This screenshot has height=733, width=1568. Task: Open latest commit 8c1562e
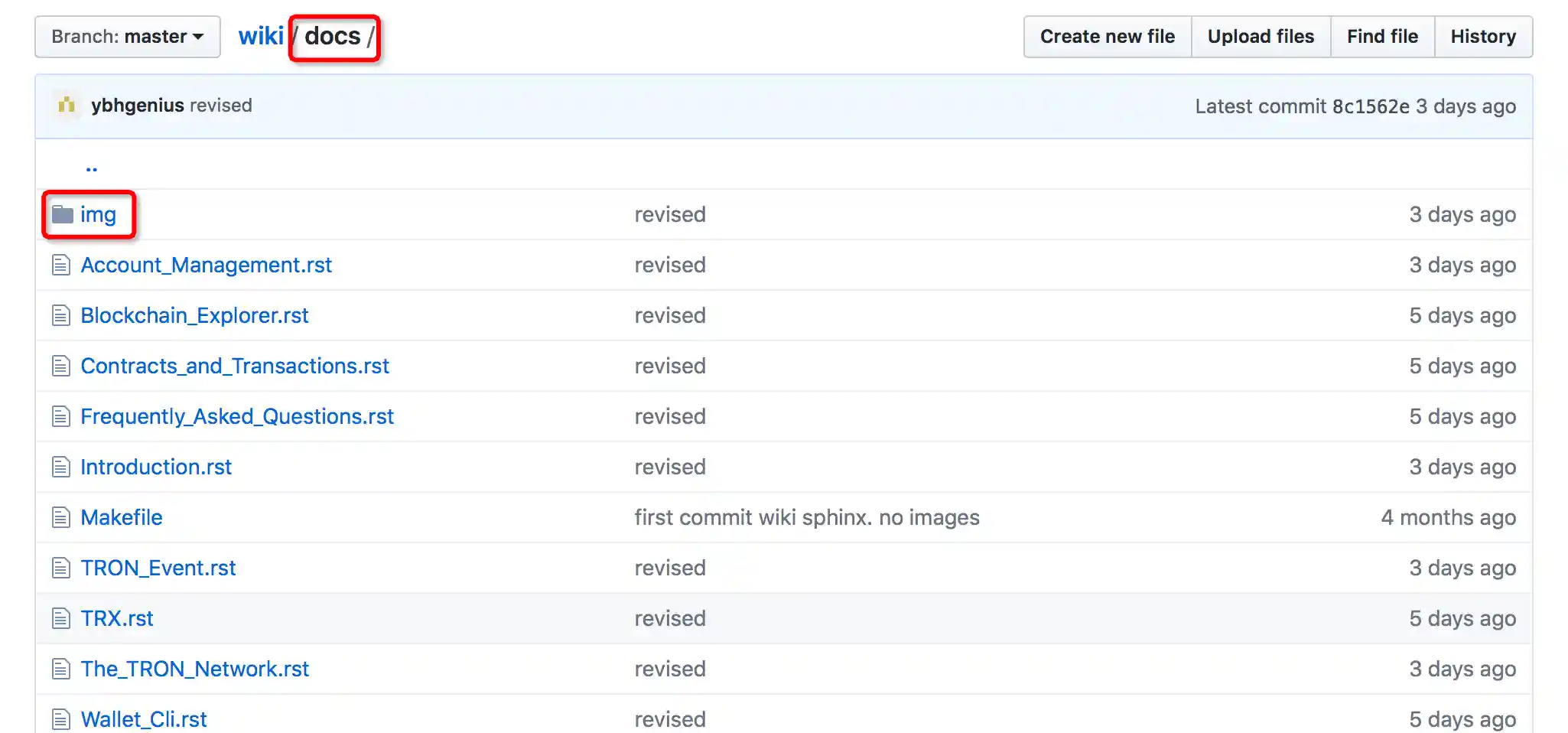click(x=1371, y=106)
